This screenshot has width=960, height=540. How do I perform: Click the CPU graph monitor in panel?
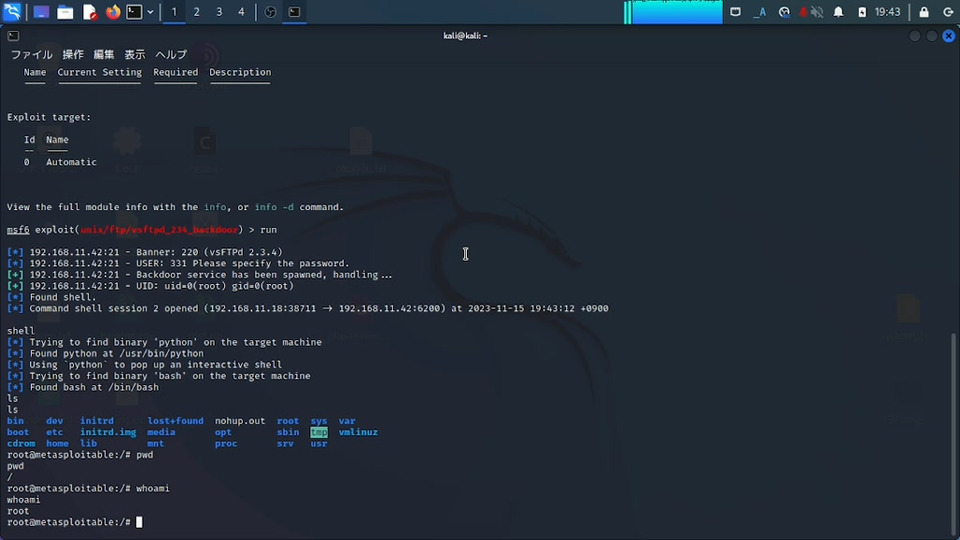click(673, 12)
